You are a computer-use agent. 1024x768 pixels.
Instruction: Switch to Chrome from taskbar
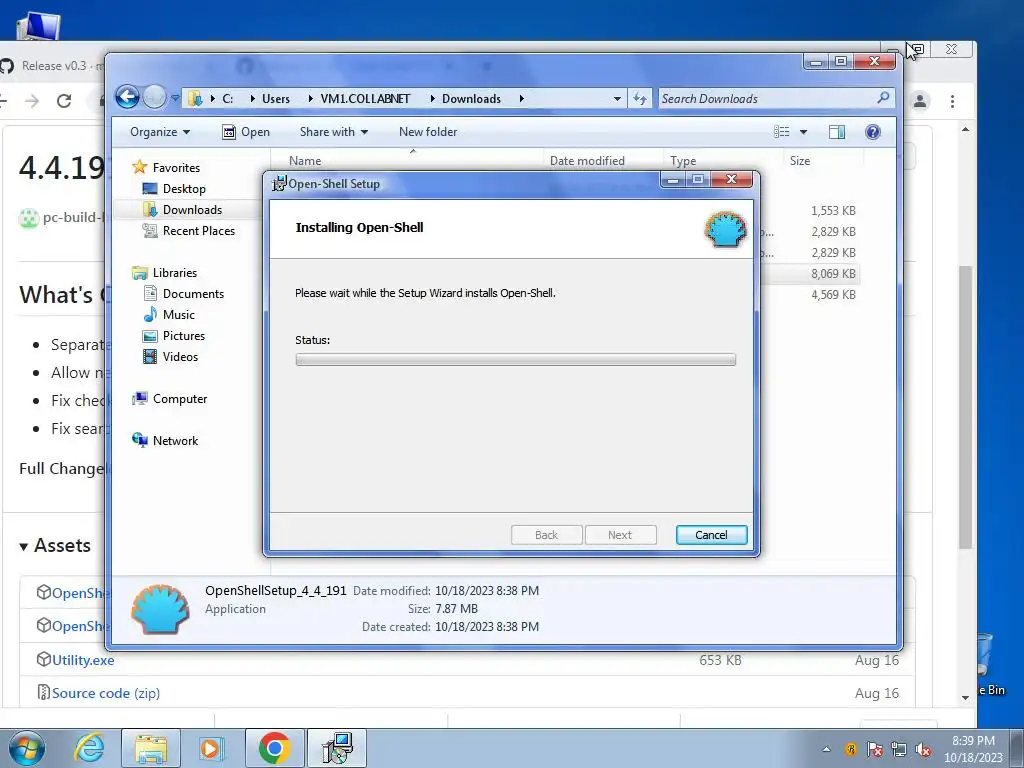point(274,748)
